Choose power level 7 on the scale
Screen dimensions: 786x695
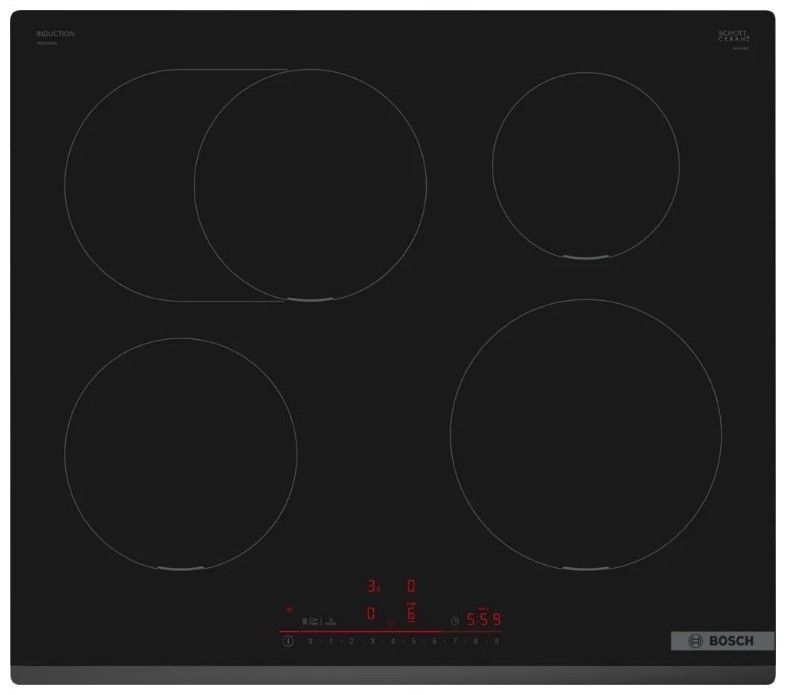(x=455, y=641)
